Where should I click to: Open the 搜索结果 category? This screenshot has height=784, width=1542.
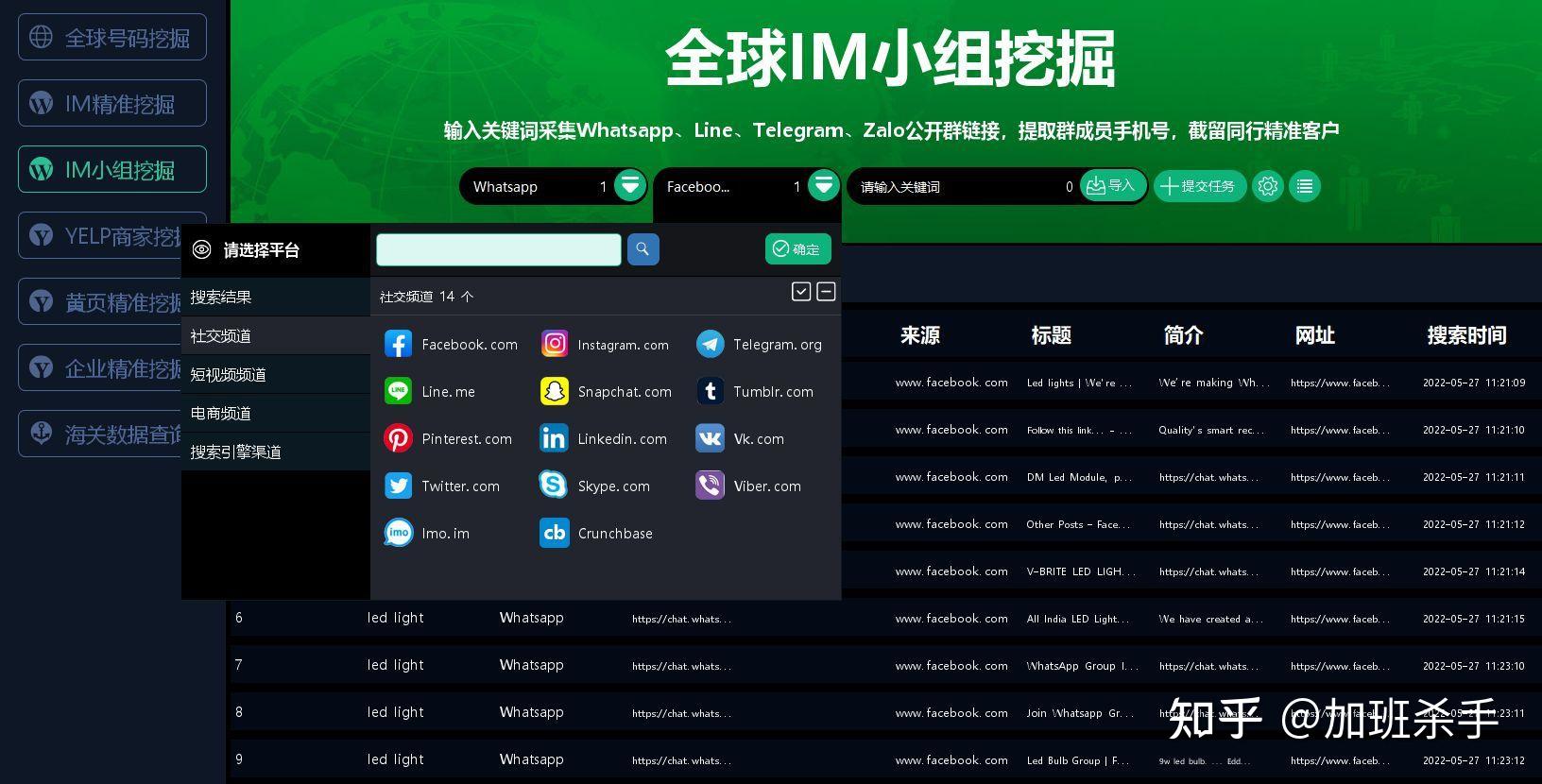point(276,298)
